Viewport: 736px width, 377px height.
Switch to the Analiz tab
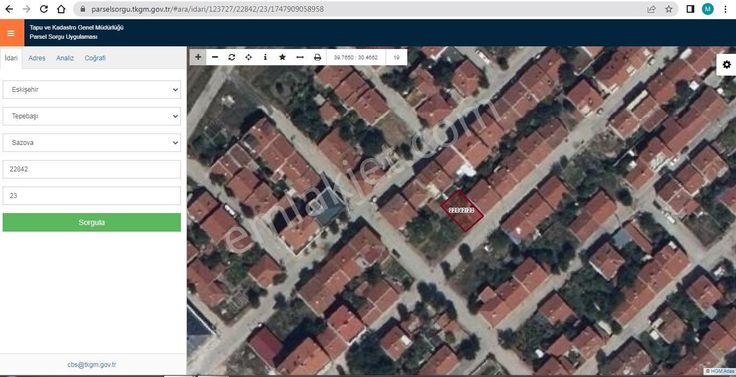pos(65,58)
